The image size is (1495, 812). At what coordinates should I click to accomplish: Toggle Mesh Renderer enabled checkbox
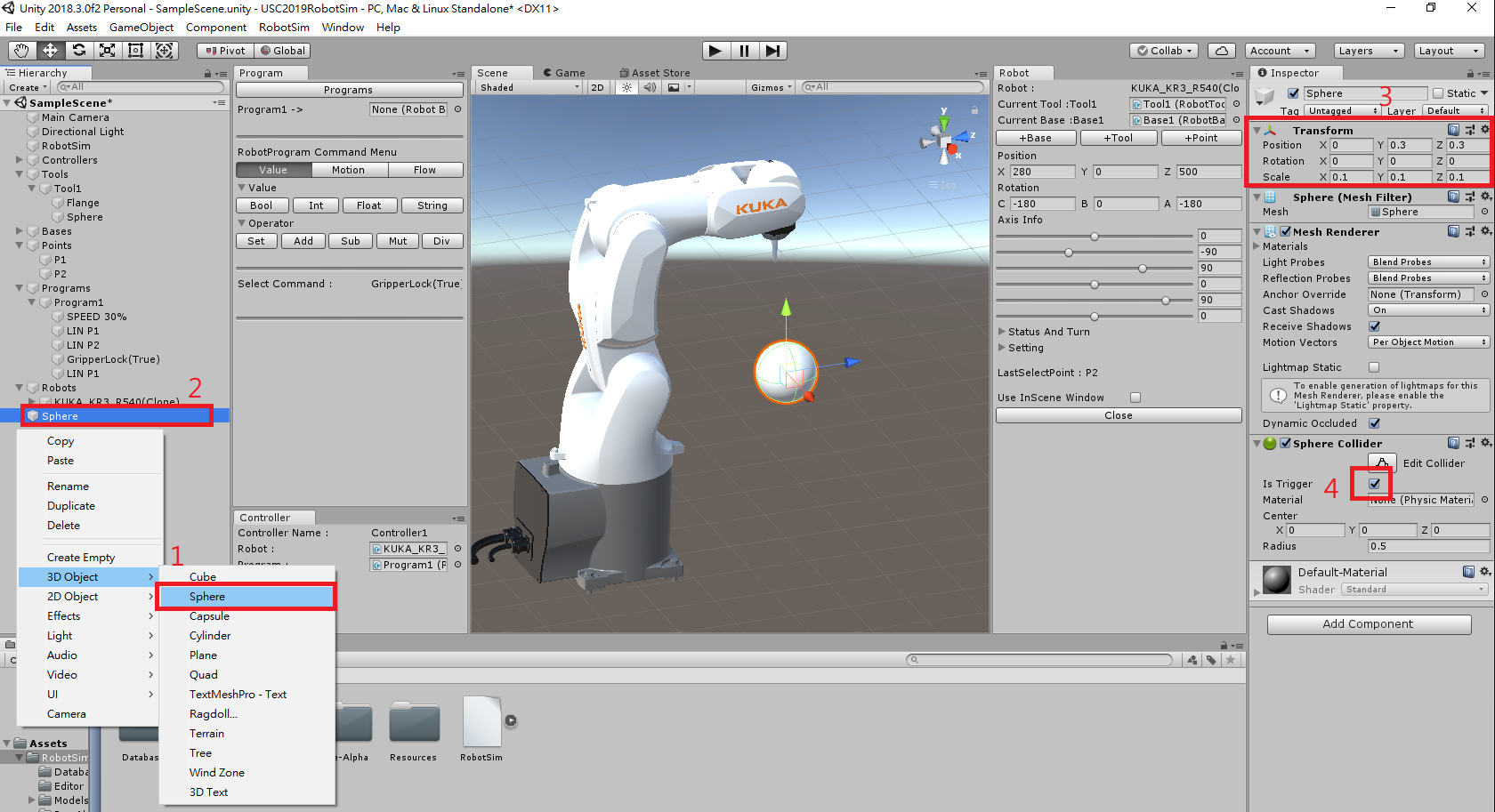pyautogui.click(x=1285, y=231)
